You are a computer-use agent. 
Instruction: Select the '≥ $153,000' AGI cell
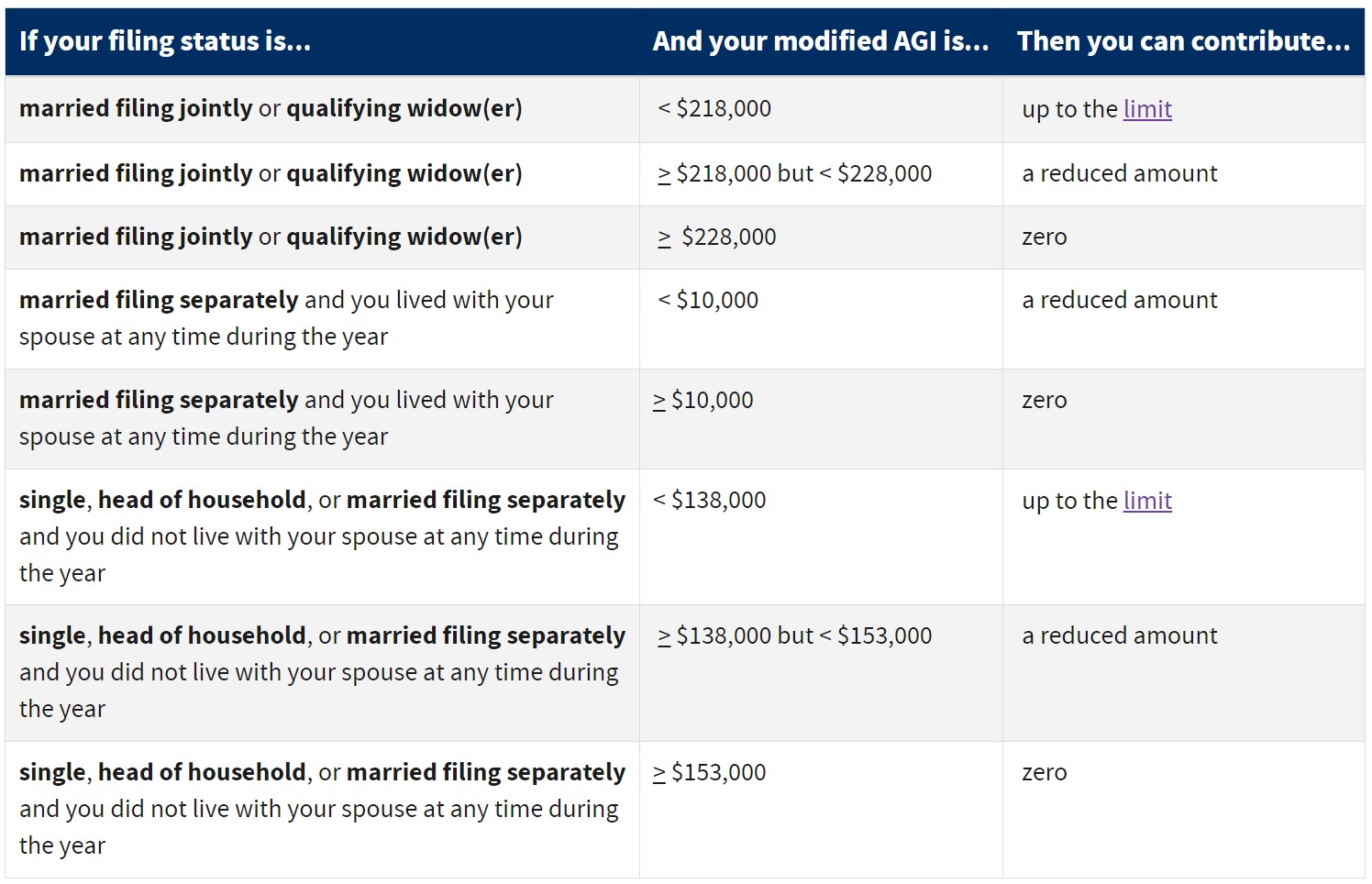(821, 810)
